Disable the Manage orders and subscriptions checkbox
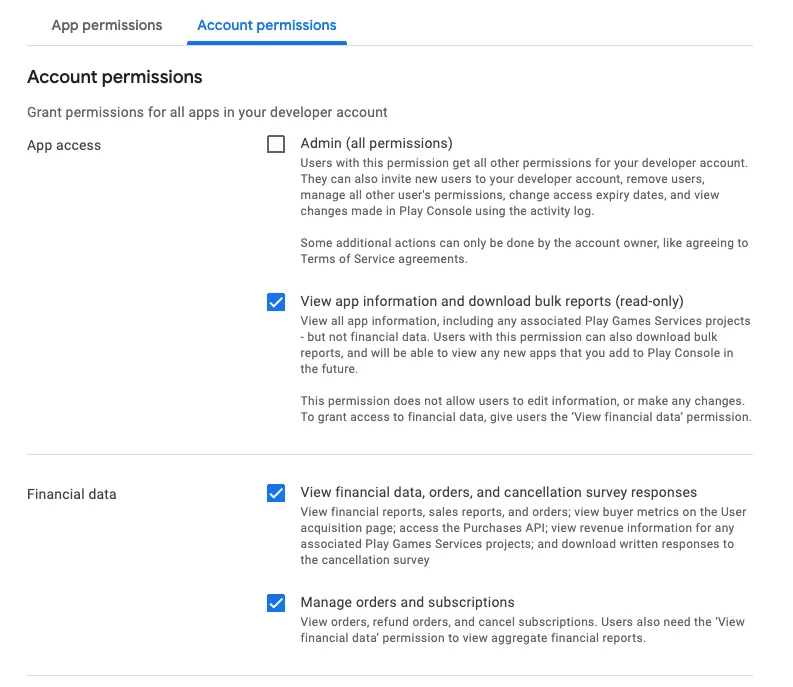793x687 pixels. pyautogui.click(x=276, y=603)
